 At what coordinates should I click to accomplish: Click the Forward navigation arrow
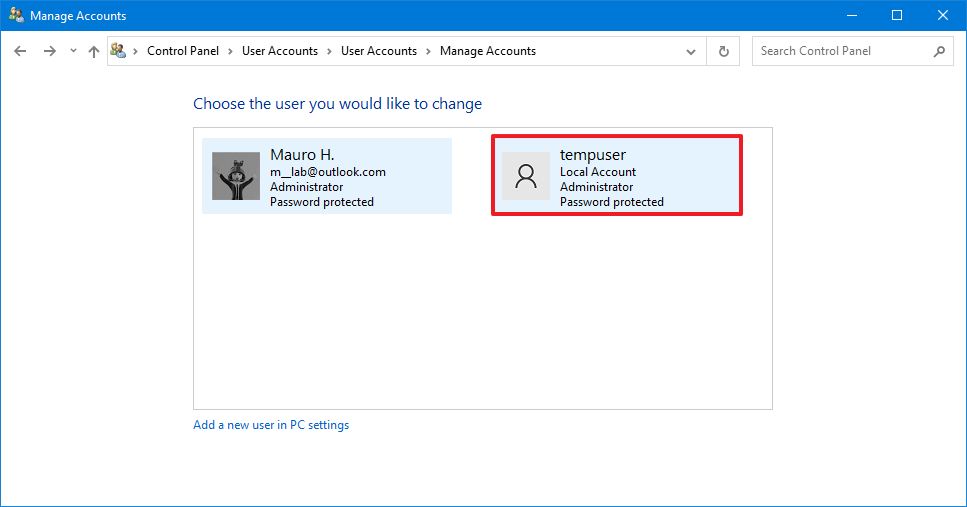tap(49, 51)
